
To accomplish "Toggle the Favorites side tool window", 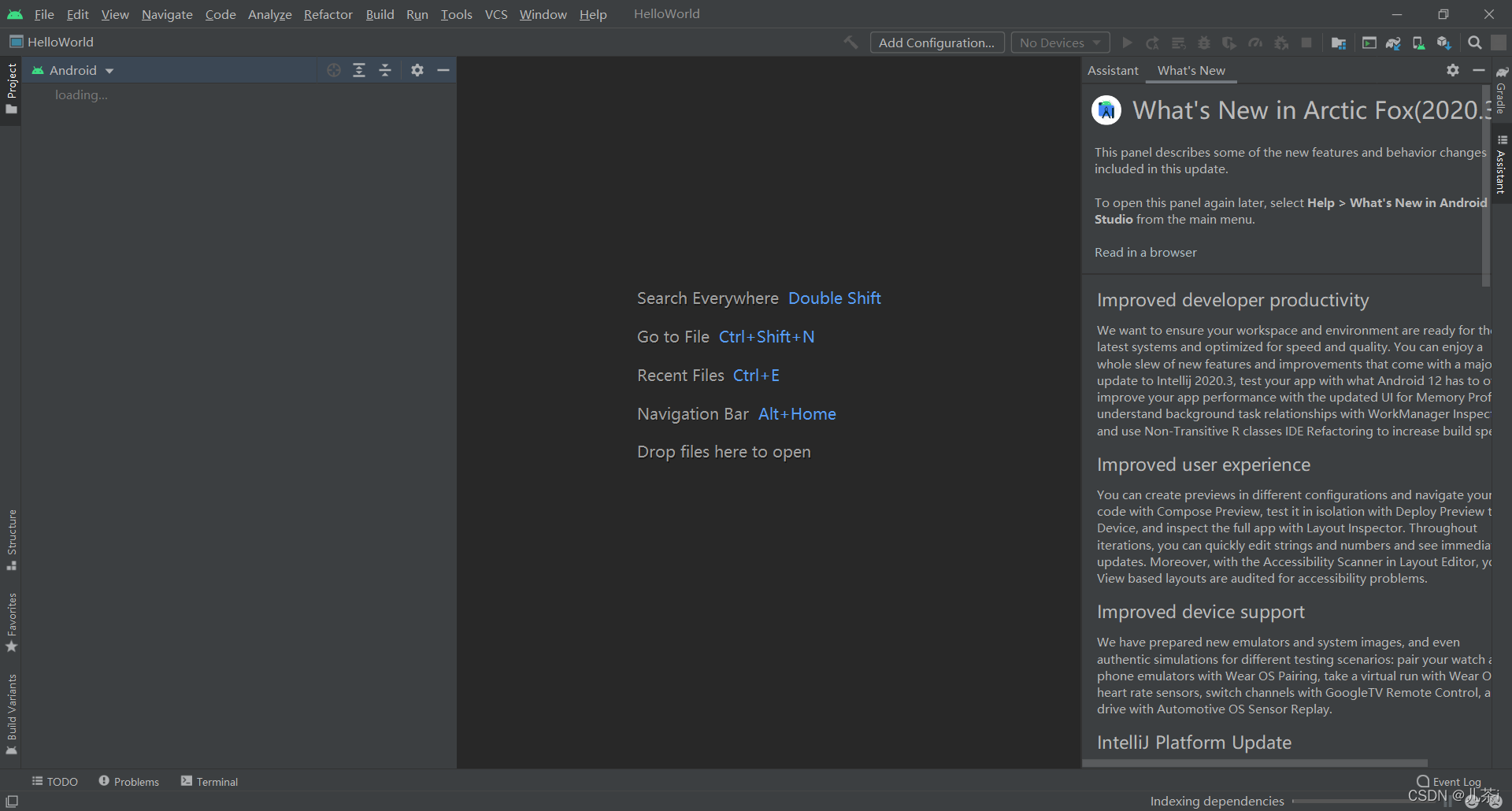I will (11, 622).
